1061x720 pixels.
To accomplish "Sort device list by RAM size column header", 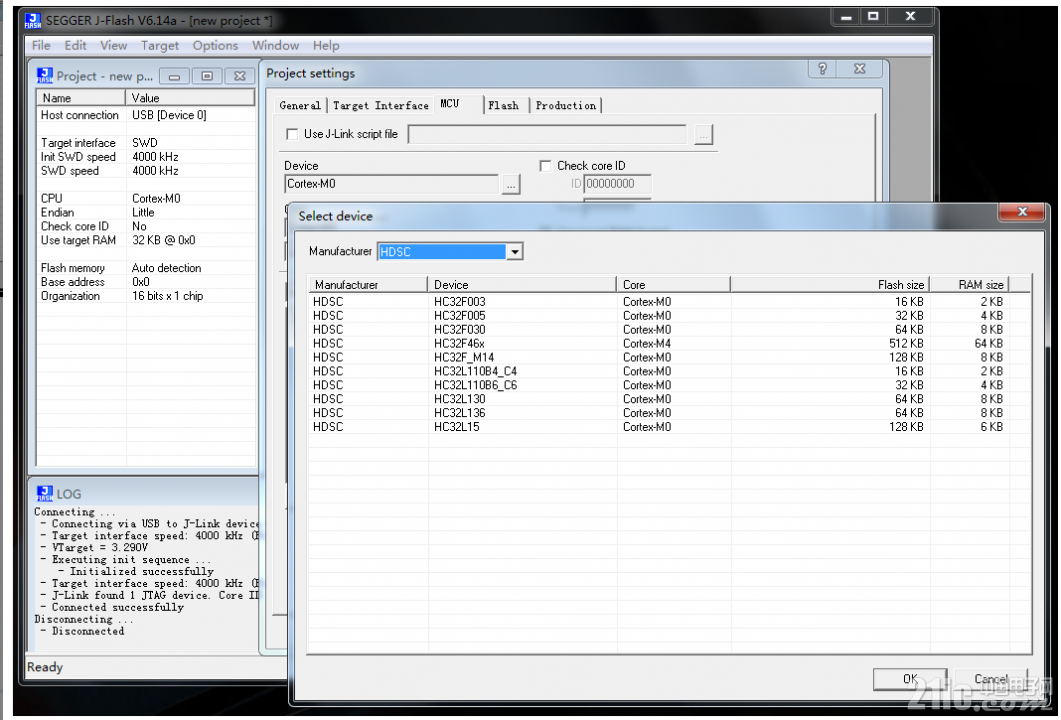I will coord(969,285).
